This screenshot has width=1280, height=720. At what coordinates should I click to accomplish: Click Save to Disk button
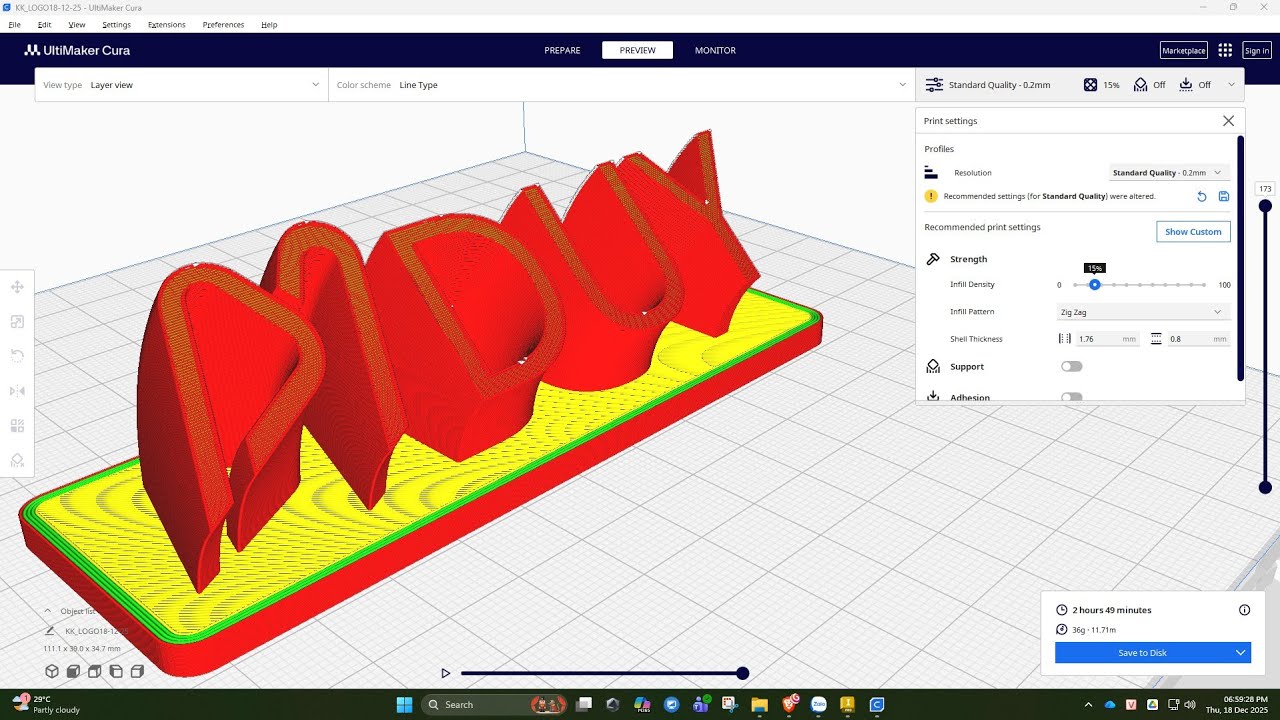[1142, 653]
